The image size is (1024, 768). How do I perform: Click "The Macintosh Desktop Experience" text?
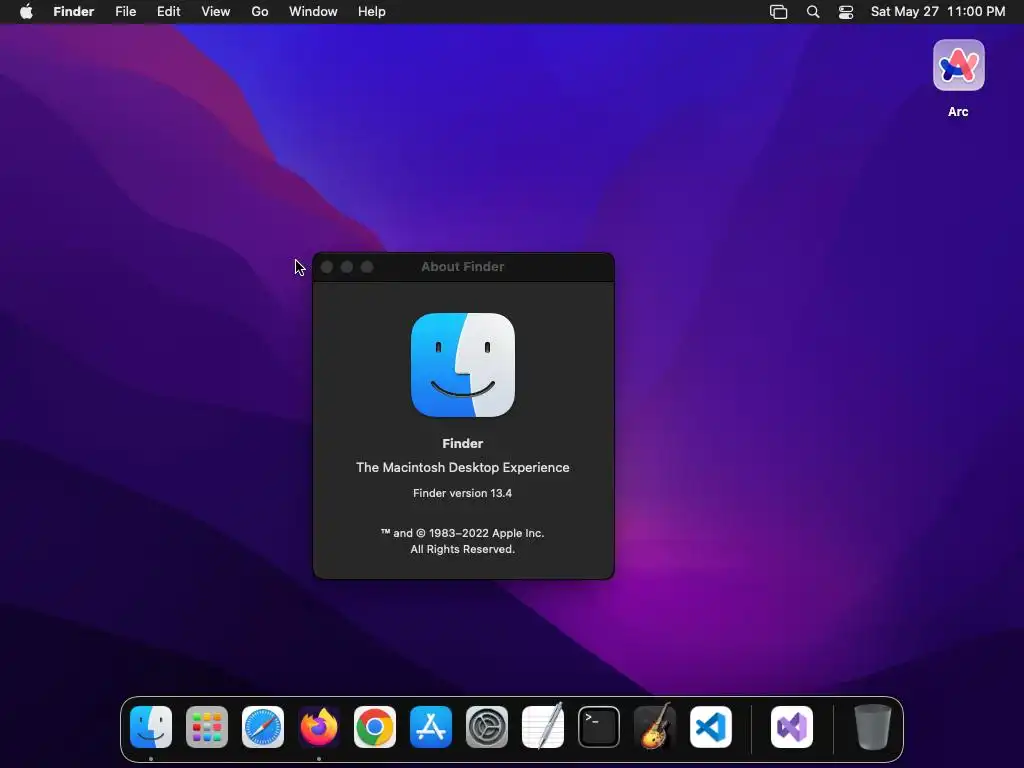462,468
